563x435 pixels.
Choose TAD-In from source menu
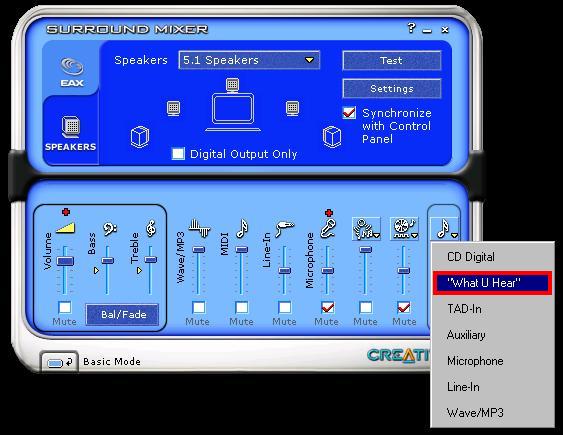click(492, 309)
